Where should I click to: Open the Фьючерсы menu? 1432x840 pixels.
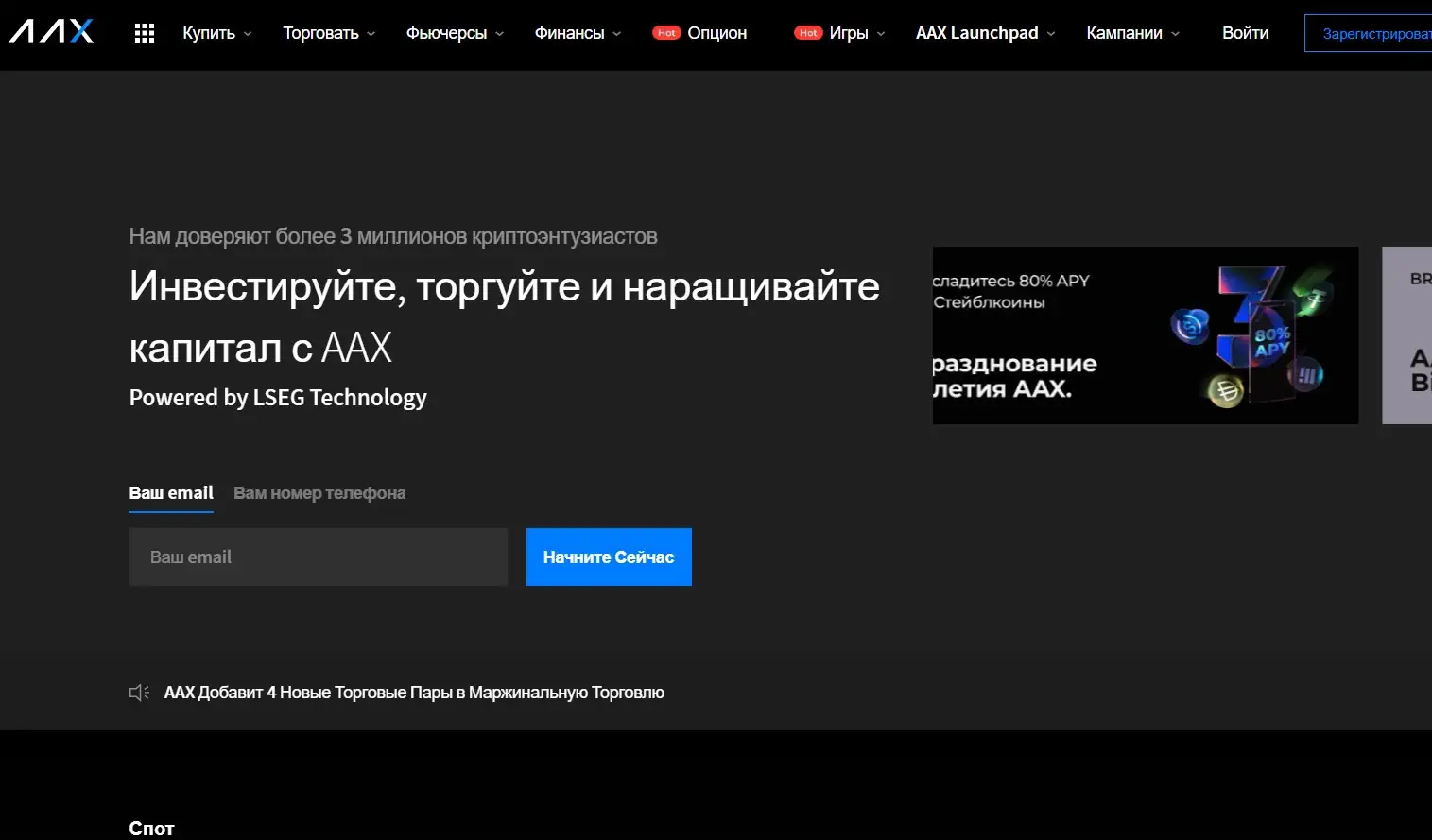coord(446,33)
